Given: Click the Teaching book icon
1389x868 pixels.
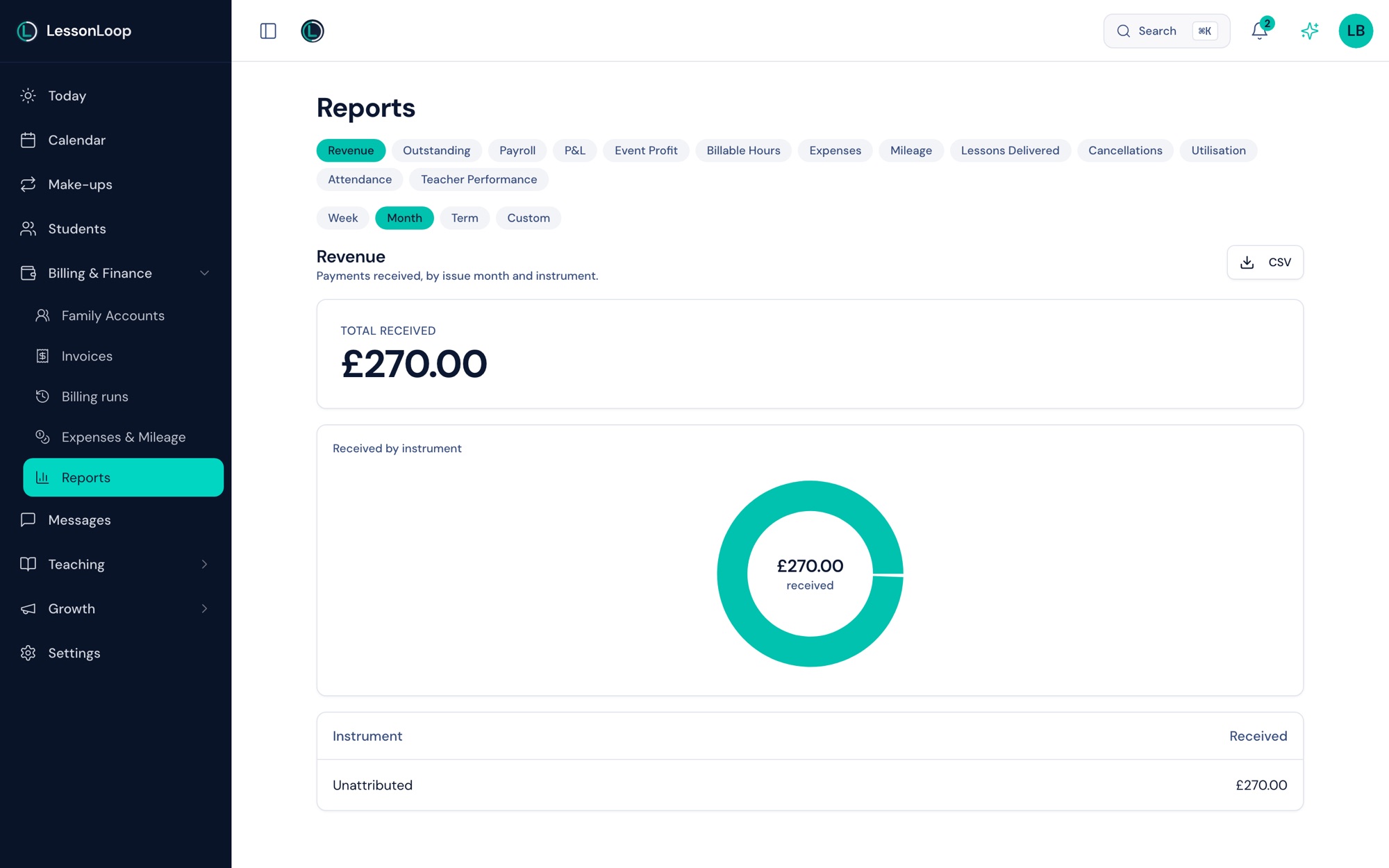Looking at the screenshot, I should 28,565.
